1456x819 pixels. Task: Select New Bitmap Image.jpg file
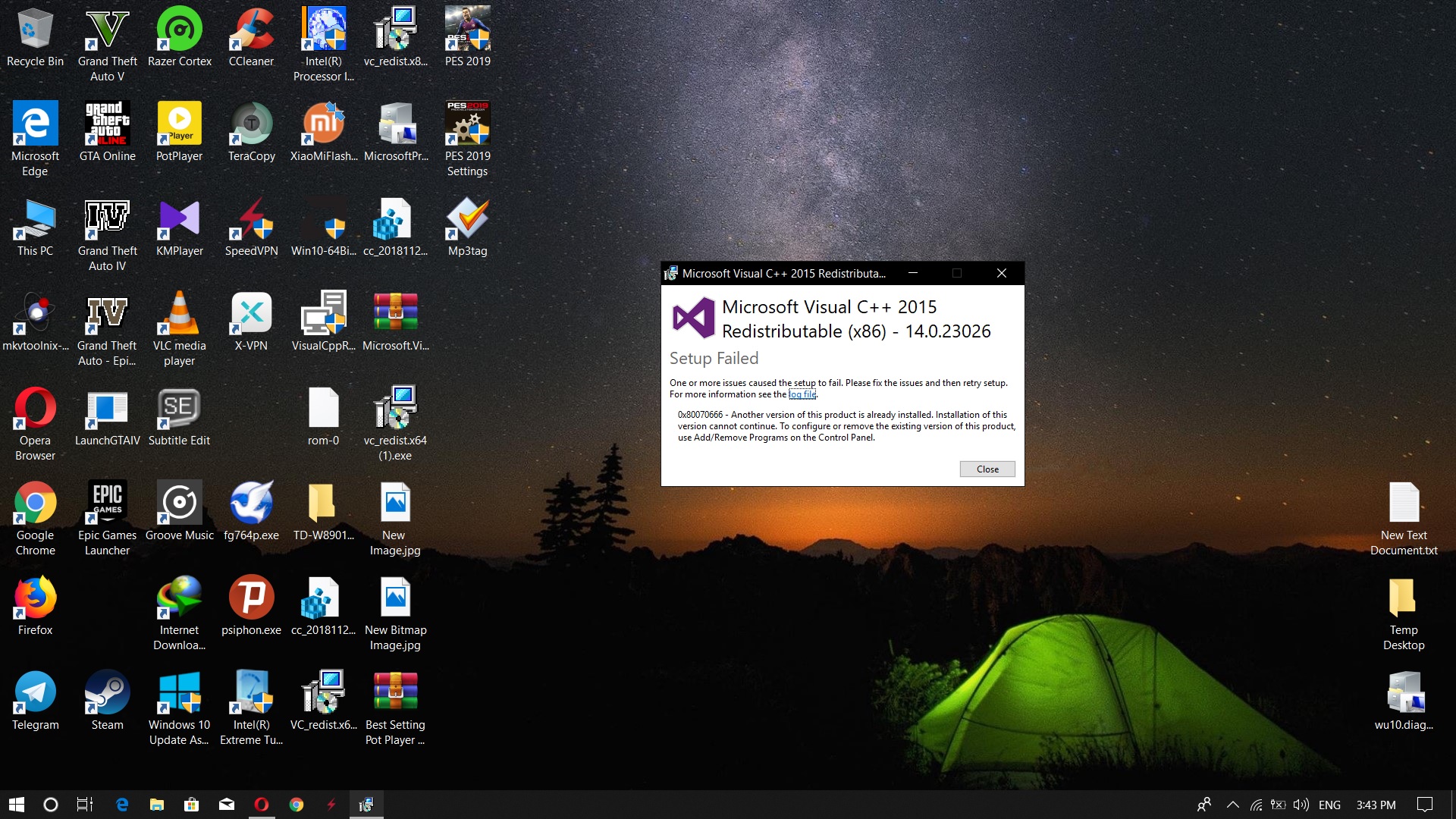(x=395, y=613)
